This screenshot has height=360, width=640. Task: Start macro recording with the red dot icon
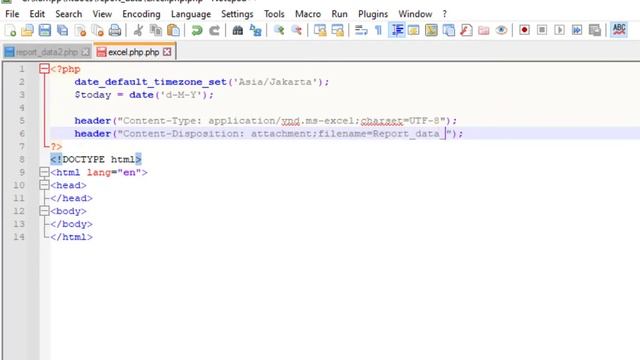click(x=524, y=30)
